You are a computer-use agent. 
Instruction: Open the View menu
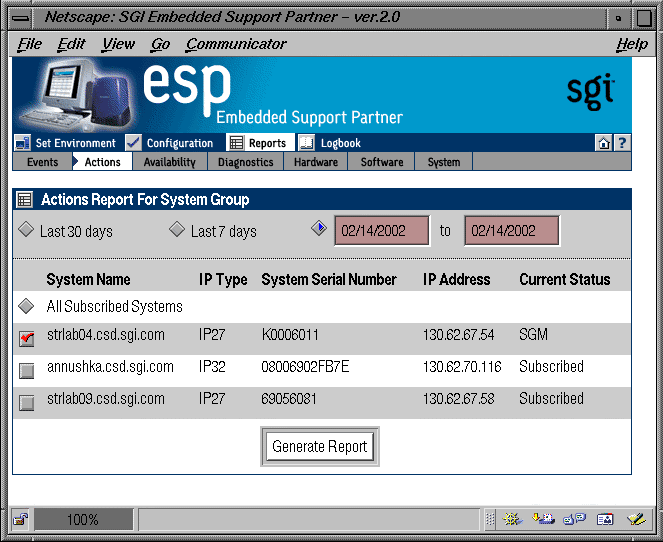[x=118, y=44]
